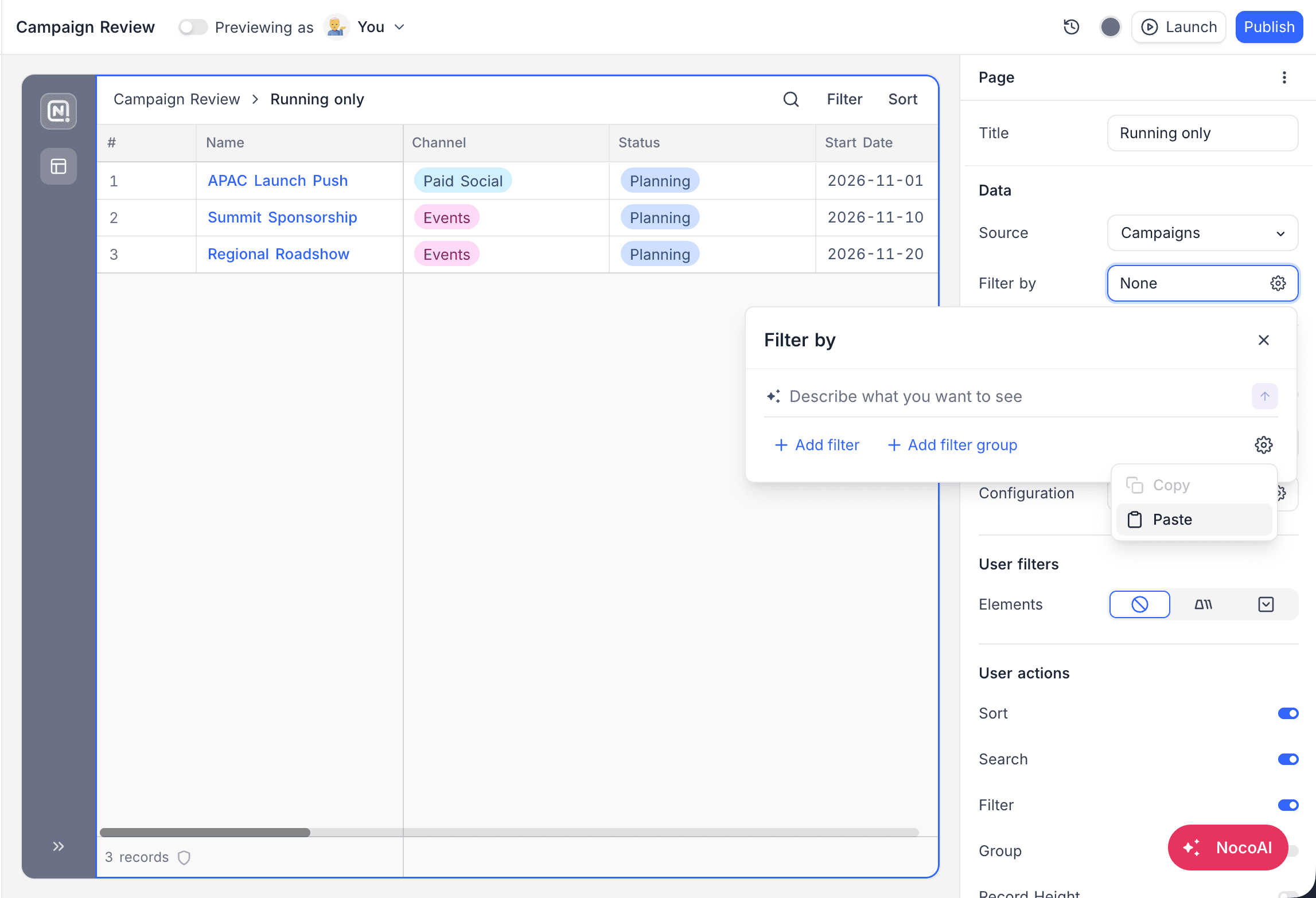Click the shield icon beside records count
The image size is (1316, 898).
click(184, 857)
